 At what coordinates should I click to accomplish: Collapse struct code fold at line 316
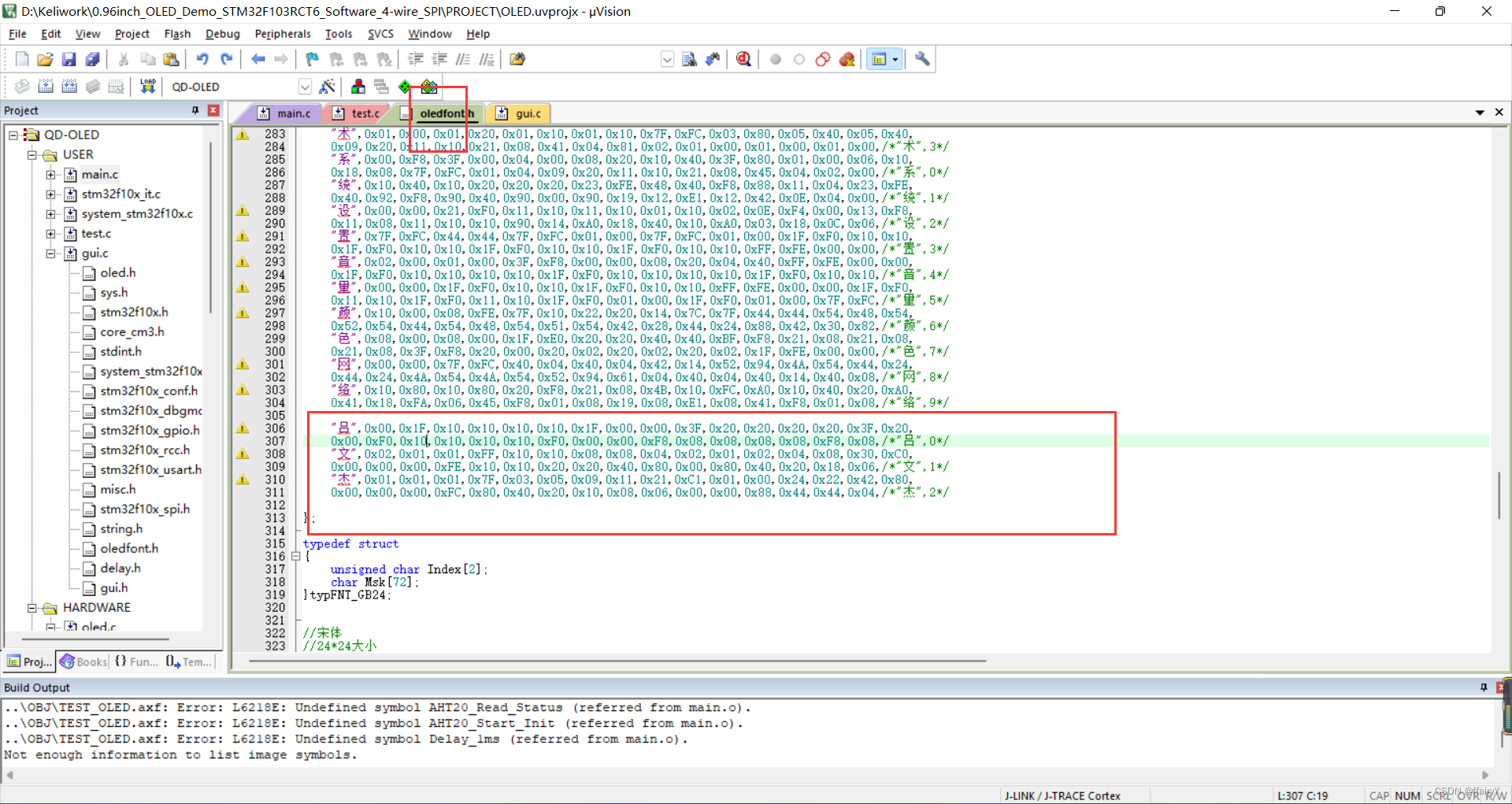[296, 556]
